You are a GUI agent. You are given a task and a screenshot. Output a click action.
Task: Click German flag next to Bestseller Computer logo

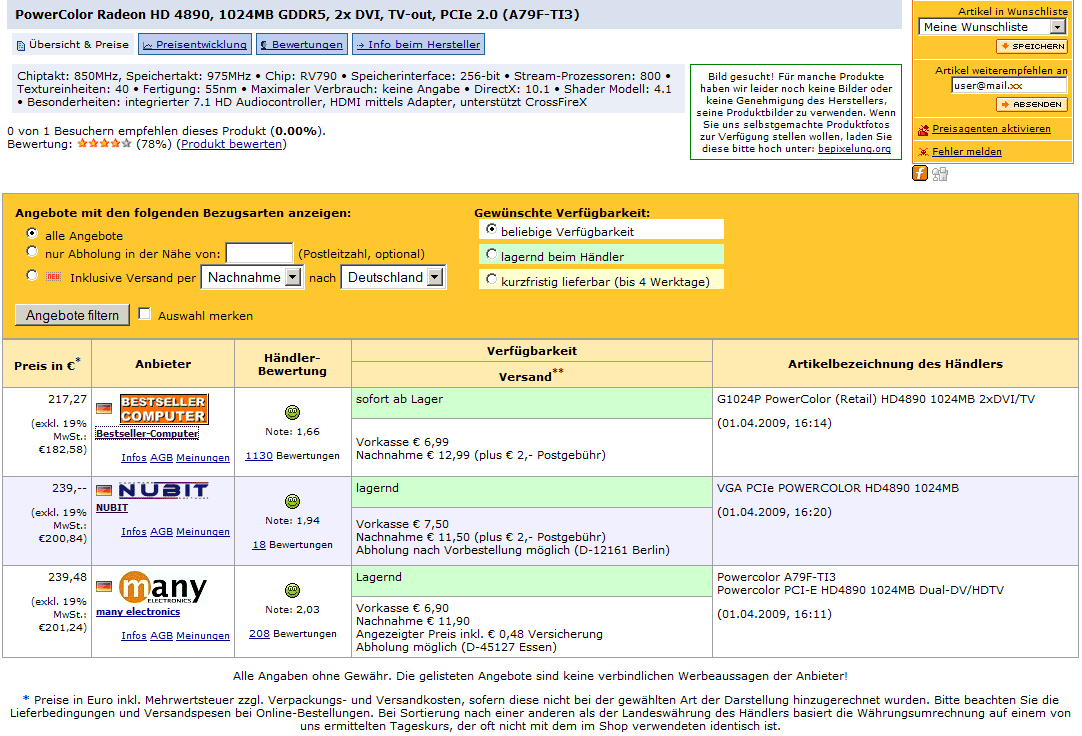[x=104, y=408]
